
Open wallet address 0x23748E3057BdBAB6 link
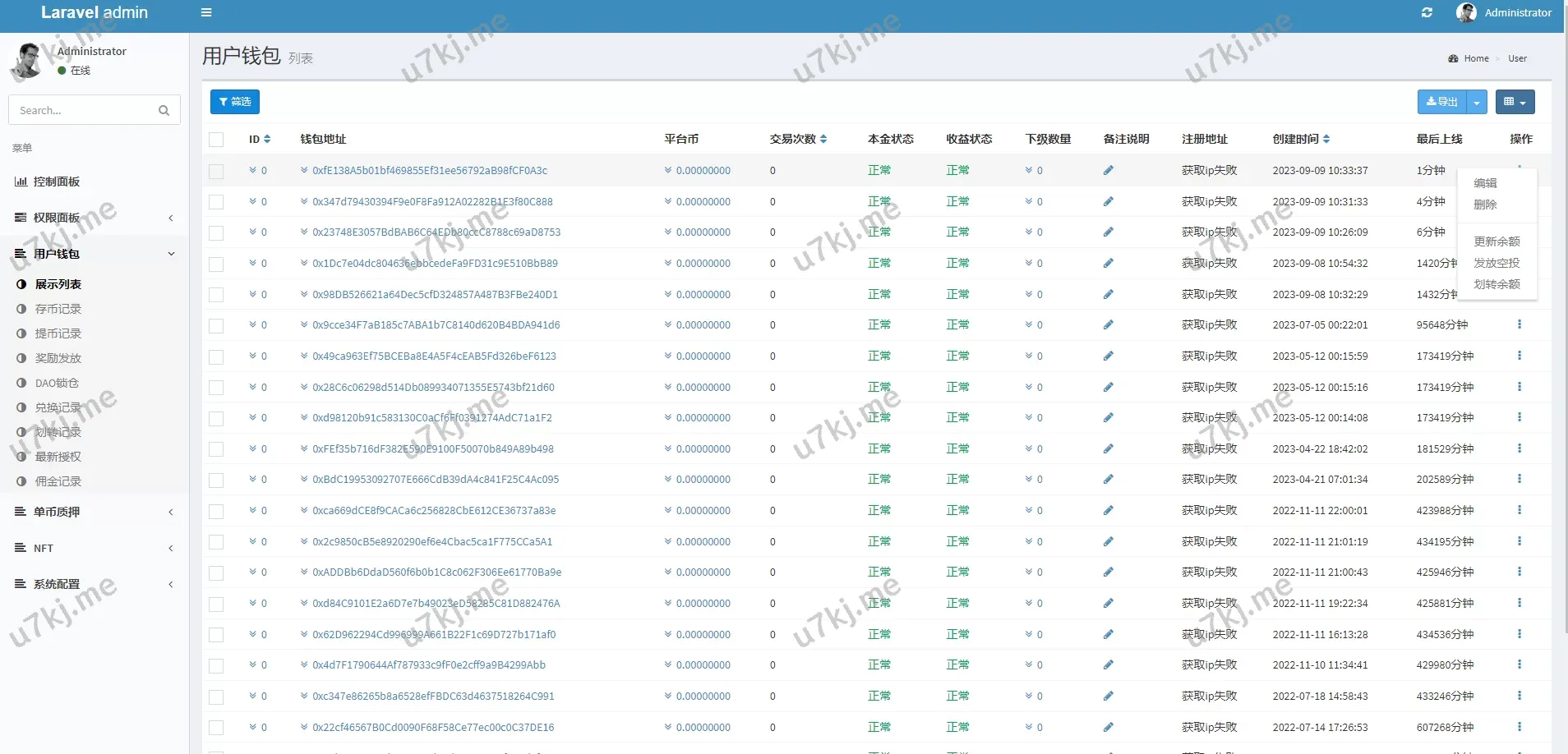pyautogui.click(x=436, y=232)
